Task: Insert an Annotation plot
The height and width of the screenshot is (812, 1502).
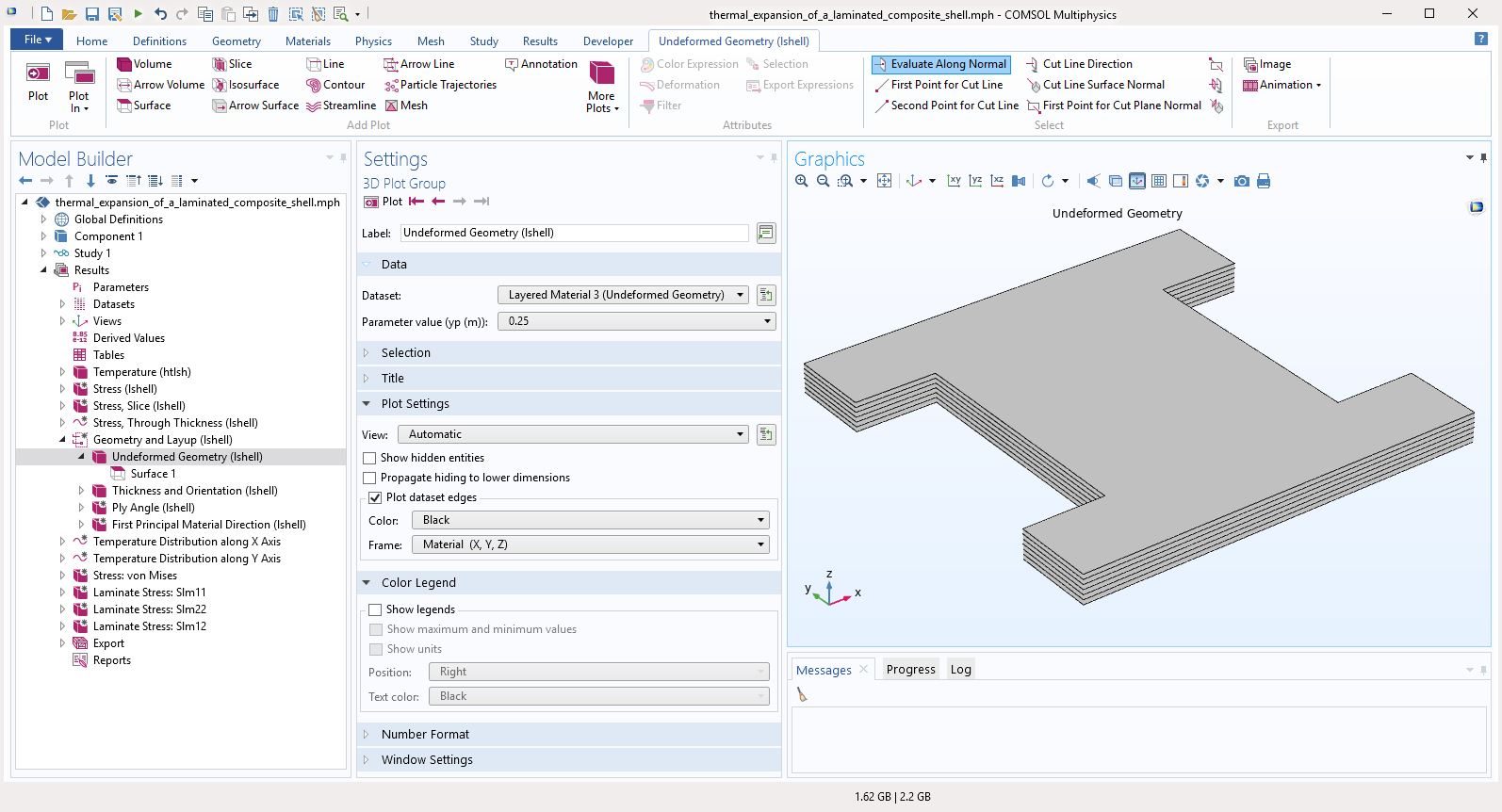Action: tap(541, 64)
